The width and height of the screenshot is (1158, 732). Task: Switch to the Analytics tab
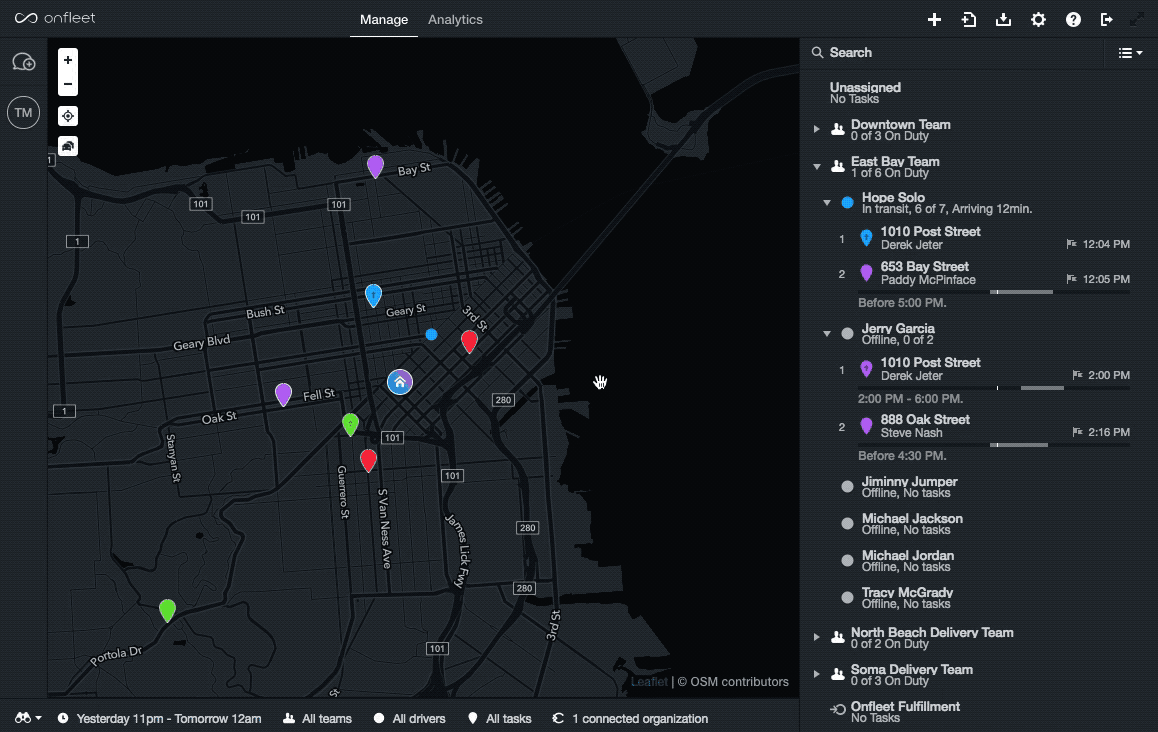pos(455,20)
